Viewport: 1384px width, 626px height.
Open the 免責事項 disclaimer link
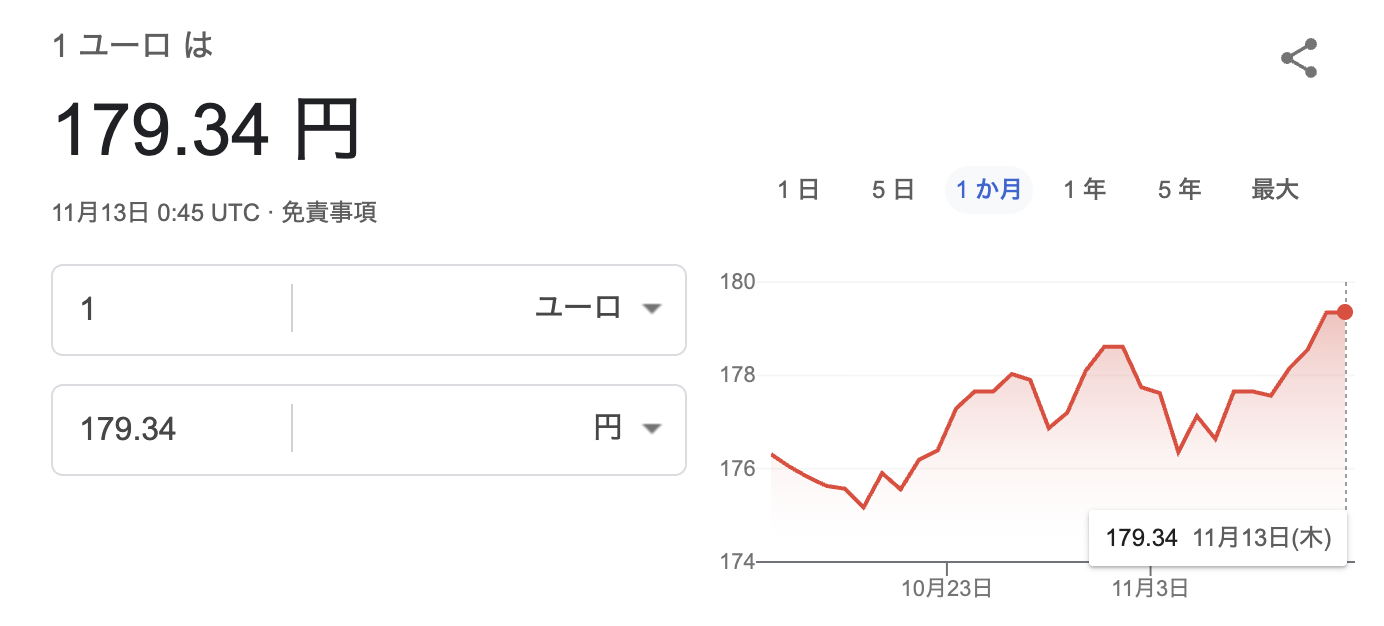329,213
